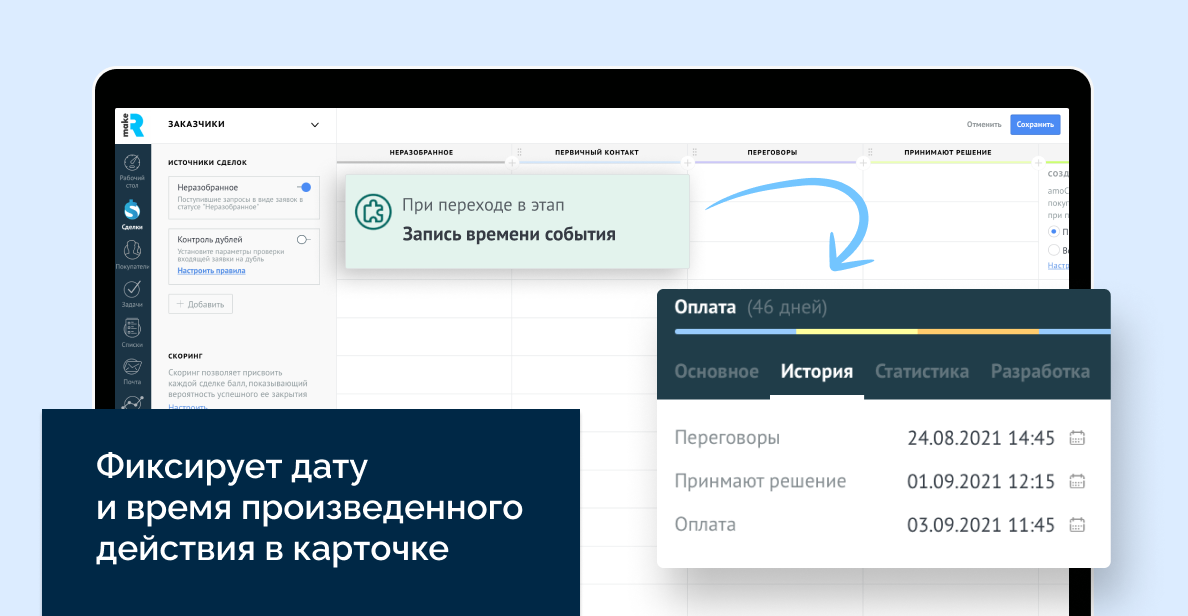1188x616 pixels.
Task: Click the date value 01.09.2021 12:15
Action: [x=981, y=481]
